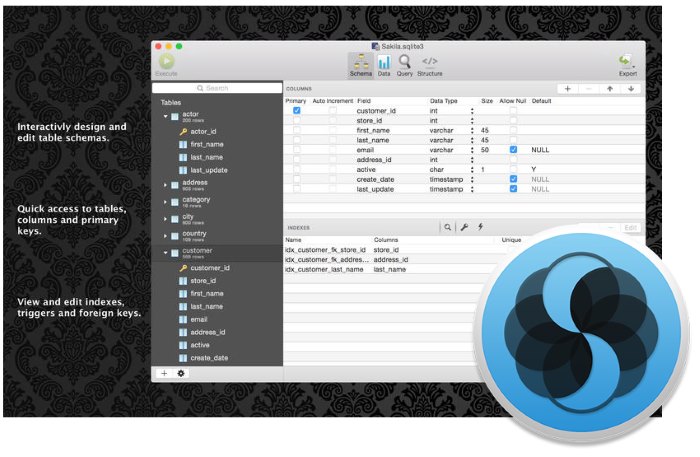Image resolution: width=700 pixels, height=457 pixels.
Task: Toggle Allow Null for email
Action: coord(513,150)
